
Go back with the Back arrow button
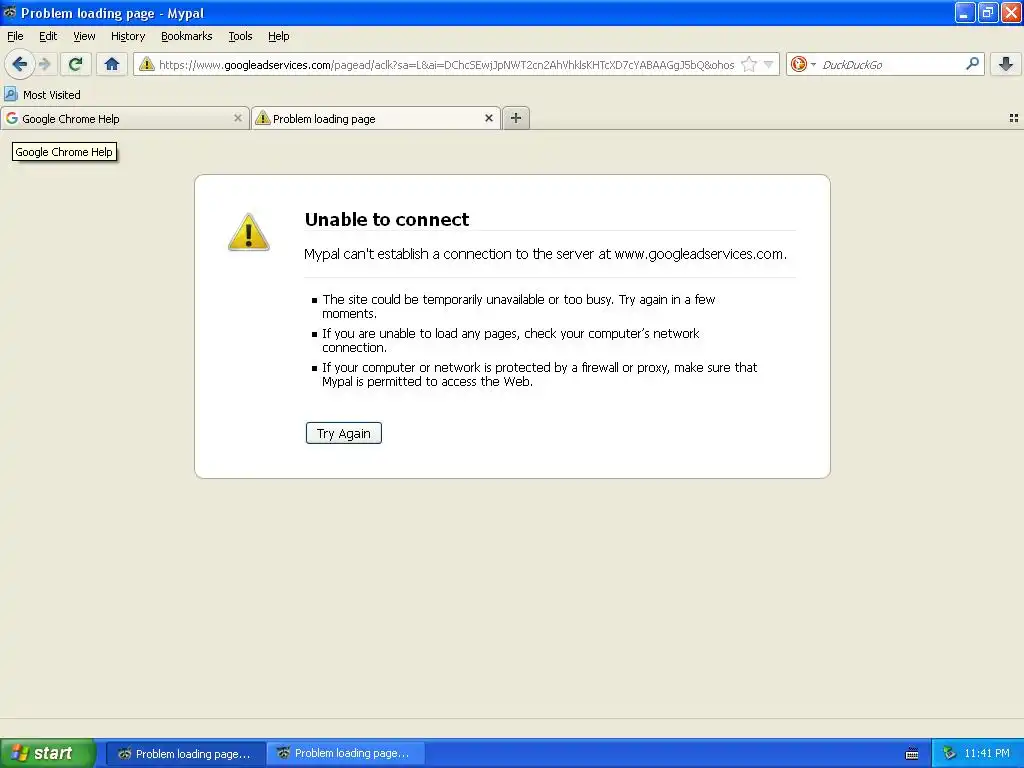pyautogui.click(x=19, y=64)
